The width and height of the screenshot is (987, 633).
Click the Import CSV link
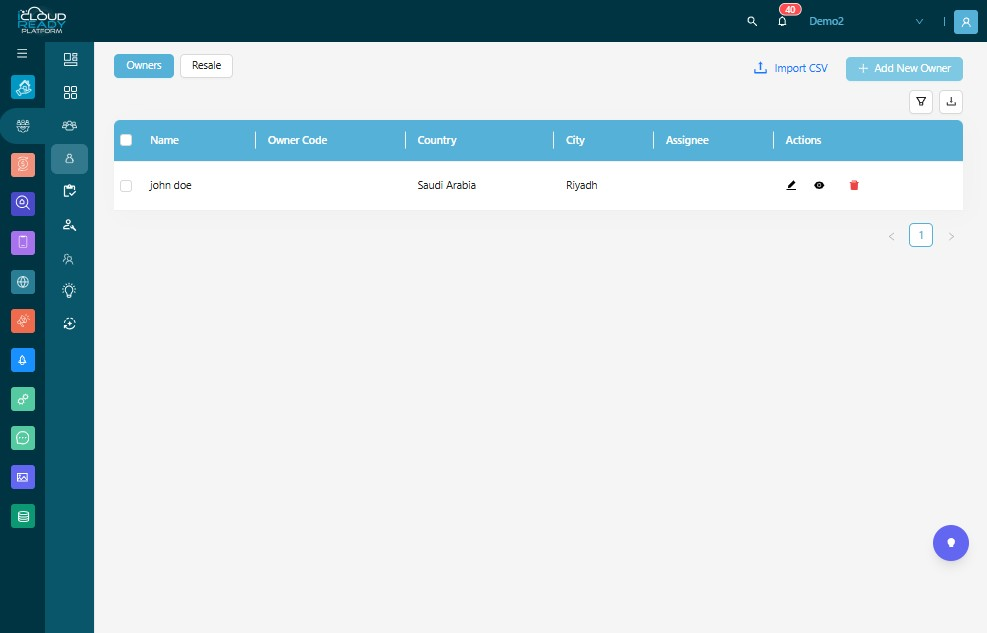pyautogui.click(x=791, y=68)
